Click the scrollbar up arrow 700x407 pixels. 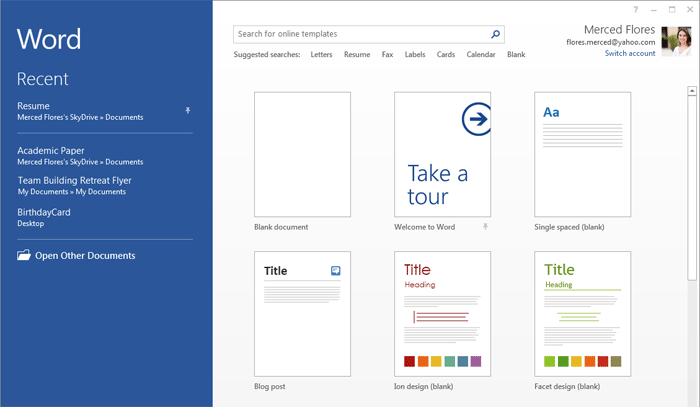pyautogui.click(x=692, y=91)
